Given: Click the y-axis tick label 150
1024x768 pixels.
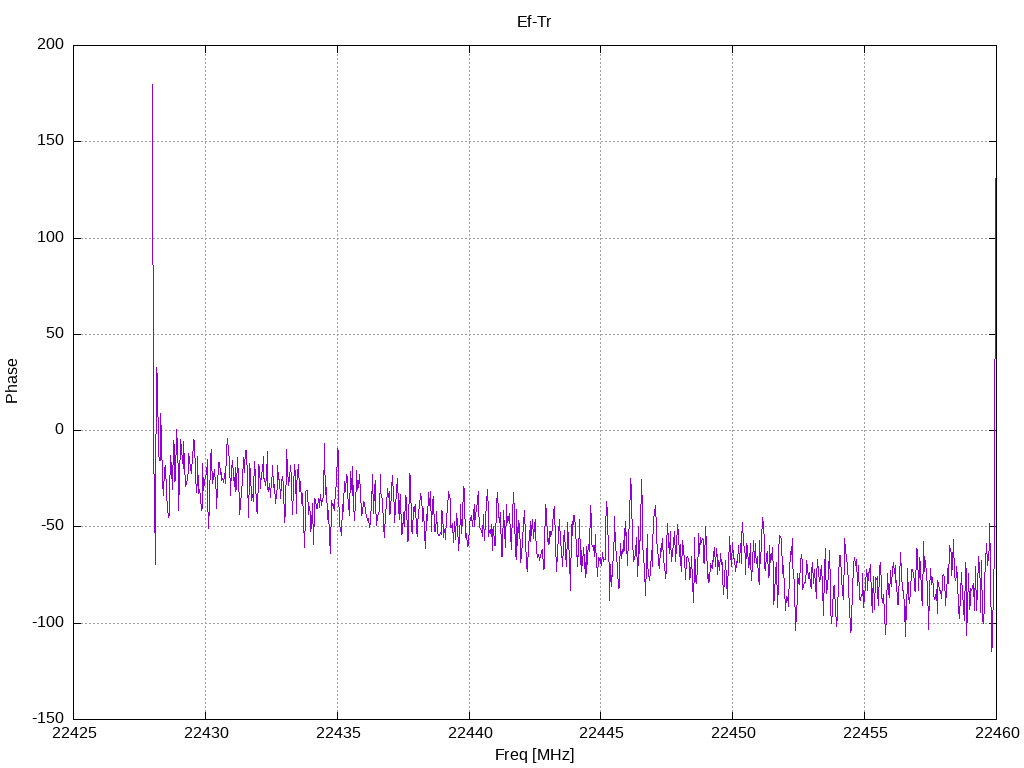Looking at the screenshot, I should [51, 140].
